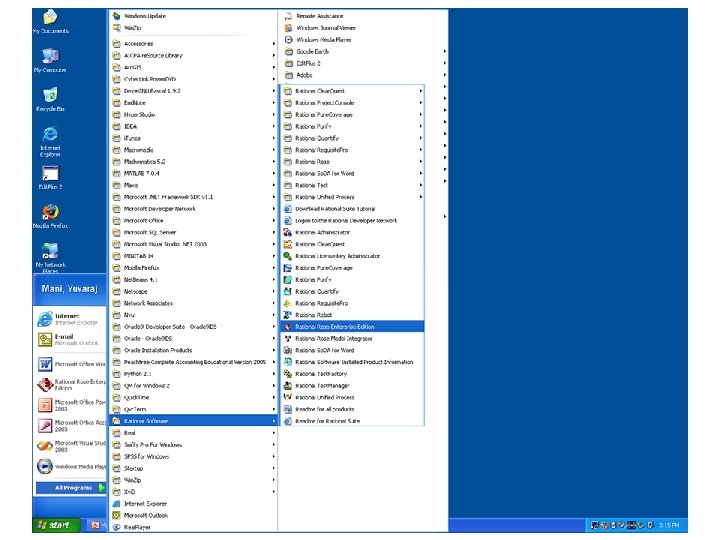Open Readme for all products
Image resolution: width=720 pixels, height=540 pixels.
coord(352,409)
